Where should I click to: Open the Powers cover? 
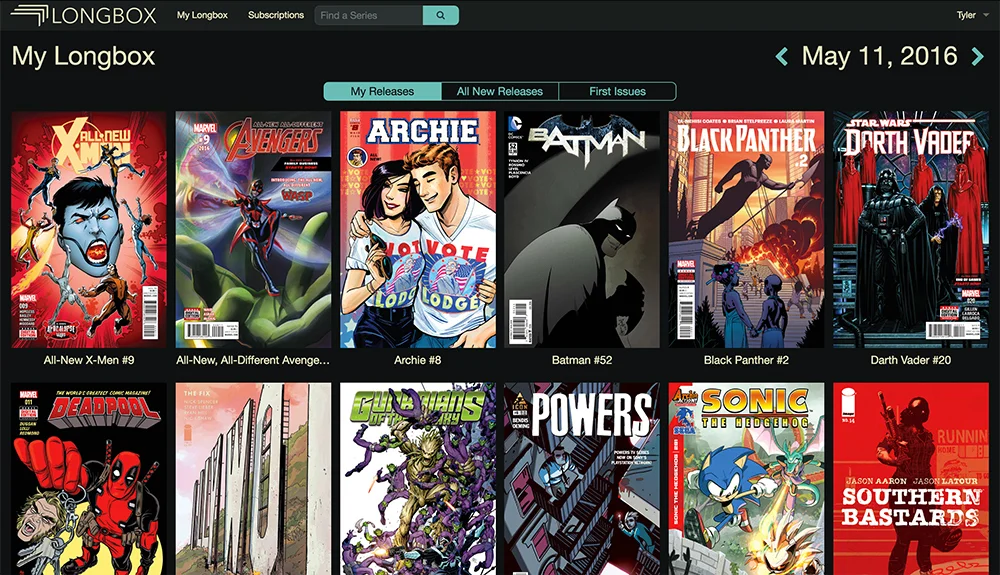(x=582, y=479)
